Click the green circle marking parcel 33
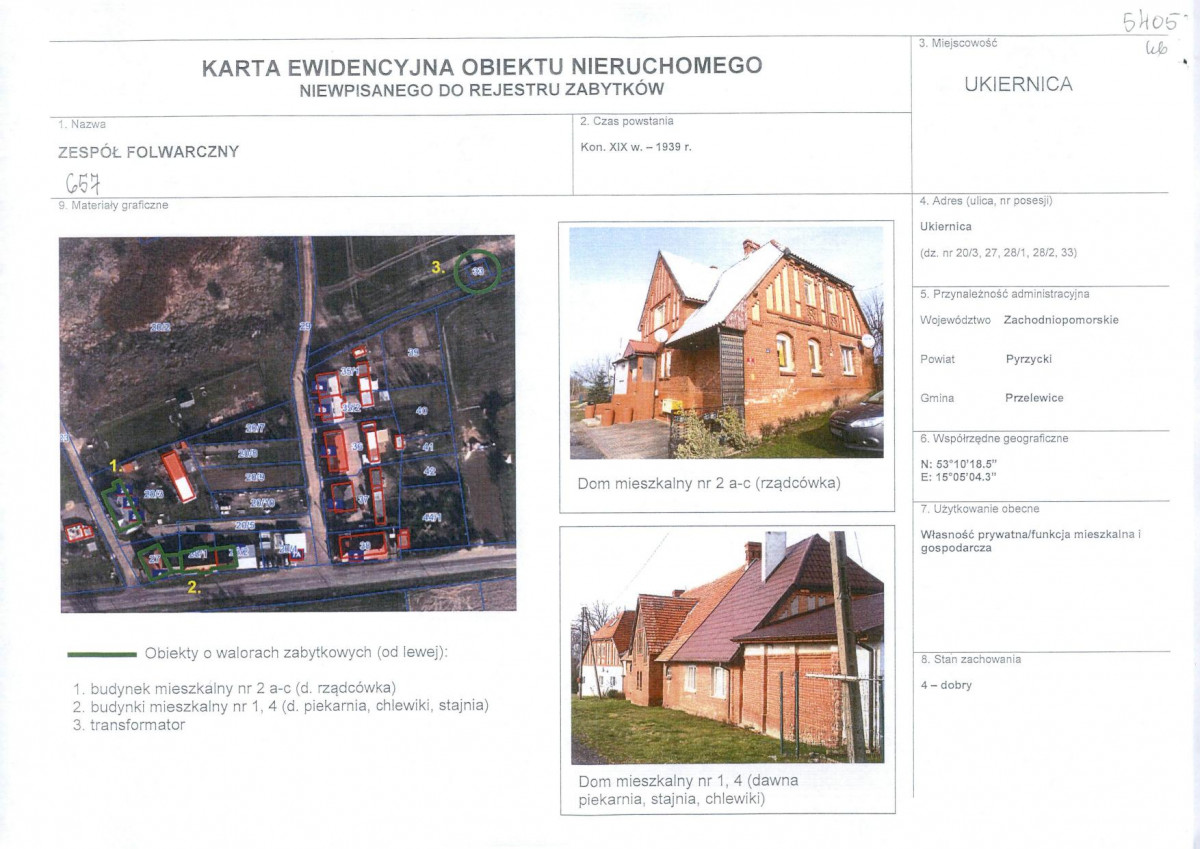 (x=478, y=271)
